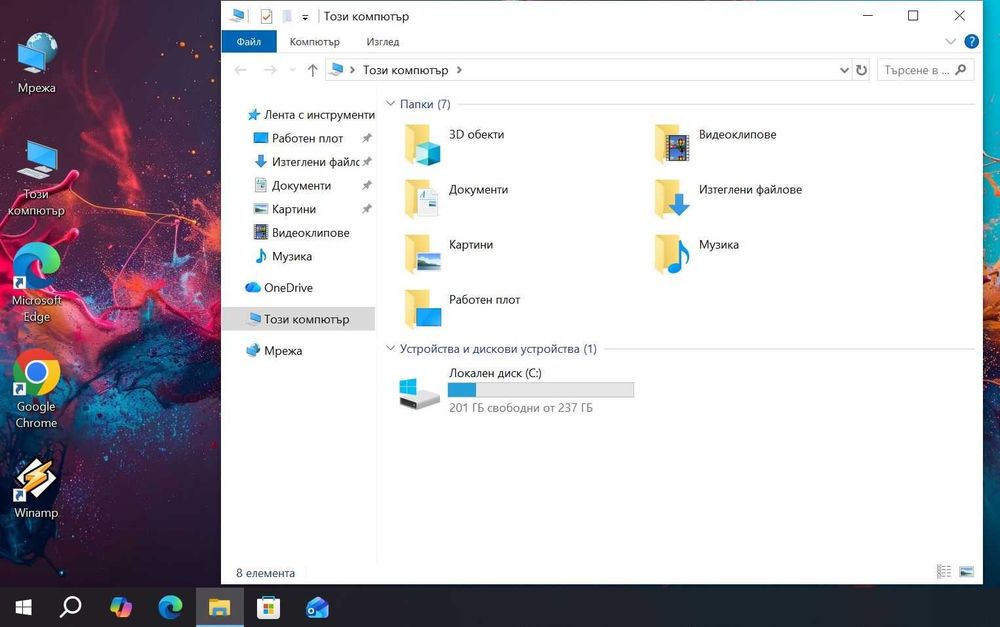Launch the Microsoft Edge desktop shortcut
Image resolution: width=1000 pixels, height=627 pixels.
(36, 283)
